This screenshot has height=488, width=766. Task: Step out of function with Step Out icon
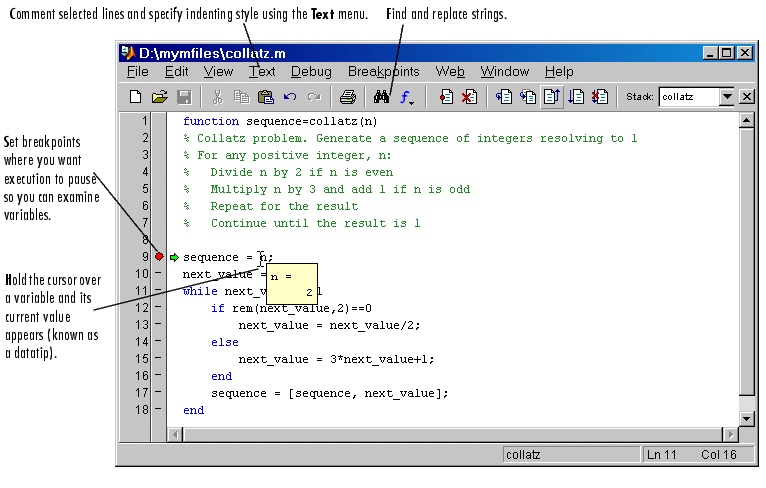point(552,97)
